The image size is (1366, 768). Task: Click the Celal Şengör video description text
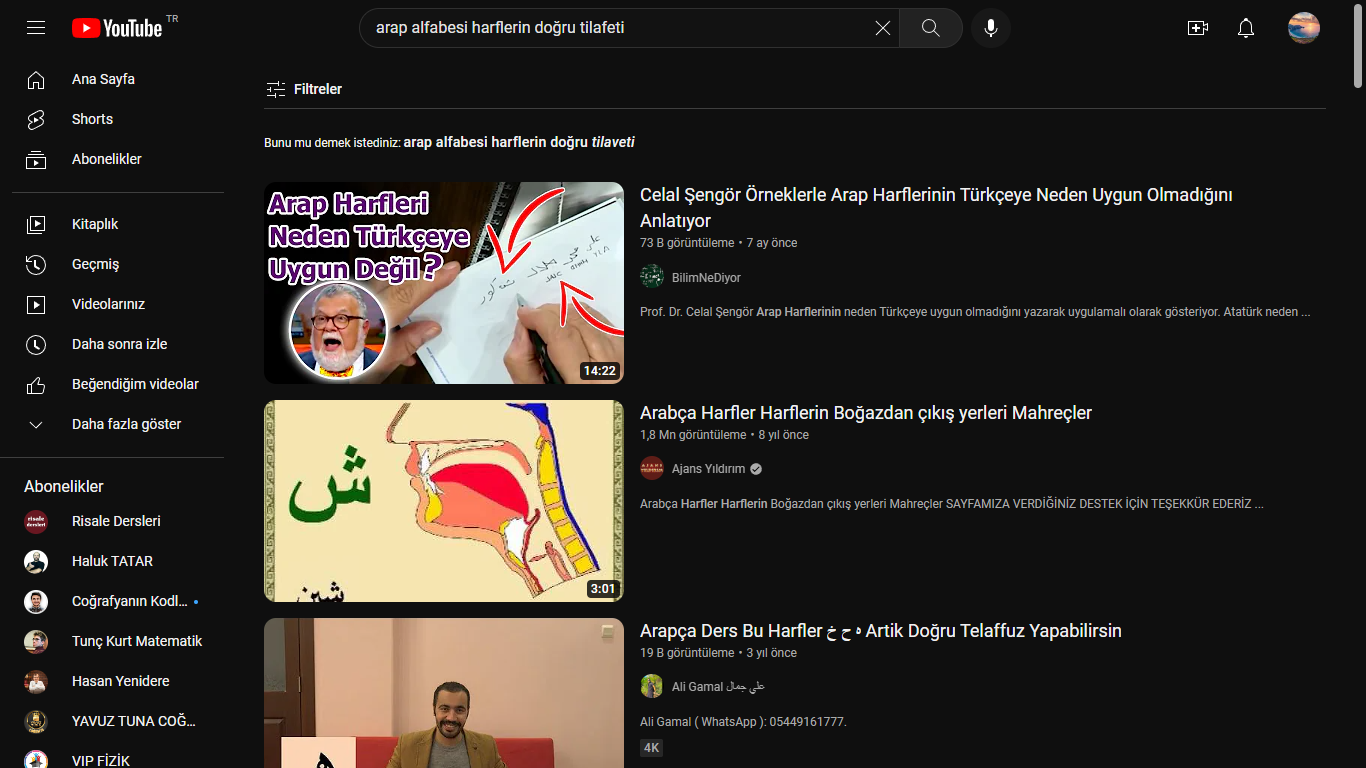coord(975,311)
